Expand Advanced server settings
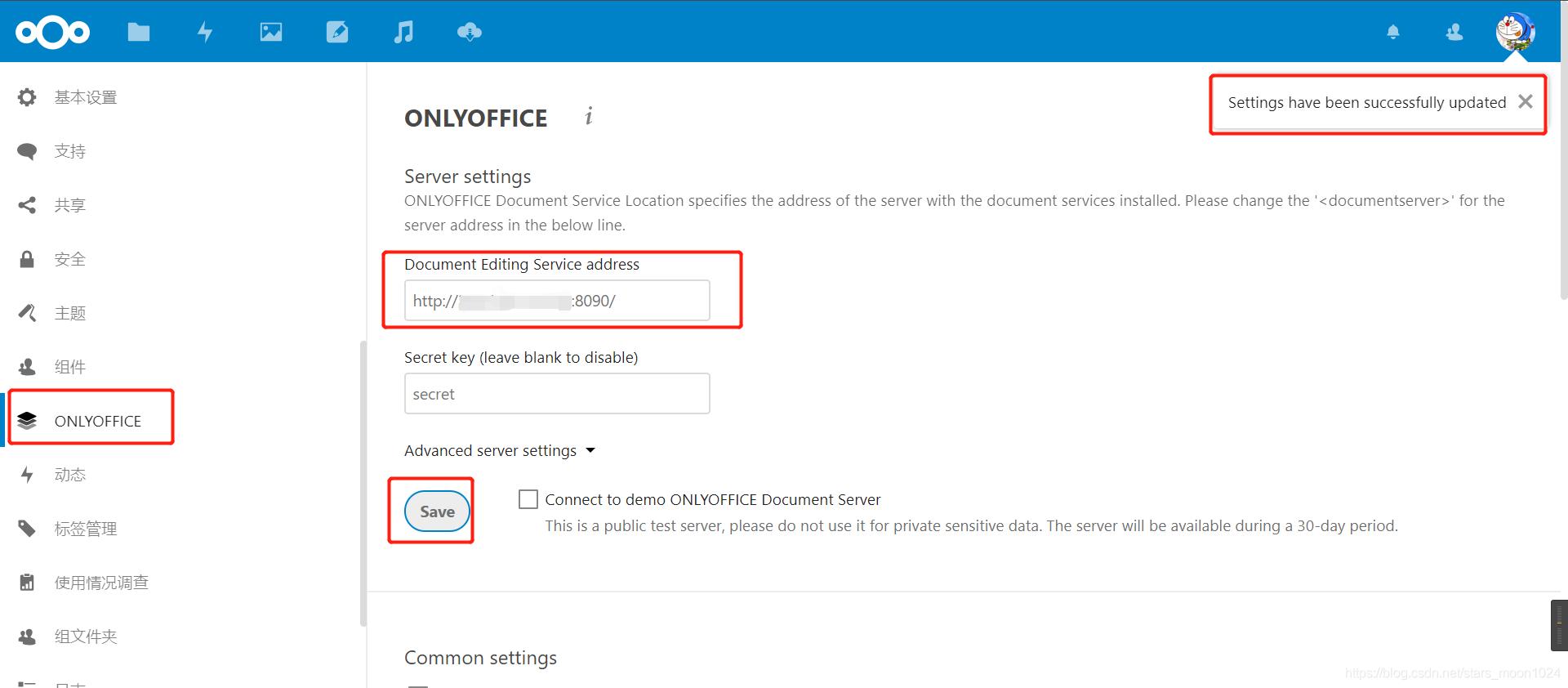This screenshot has height=688, width=1568. [499, 450]
